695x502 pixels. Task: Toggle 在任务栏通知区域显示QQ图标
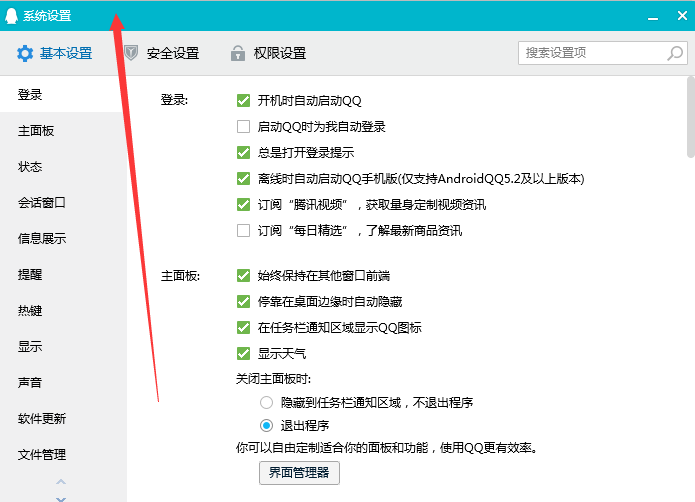(243, 327)
